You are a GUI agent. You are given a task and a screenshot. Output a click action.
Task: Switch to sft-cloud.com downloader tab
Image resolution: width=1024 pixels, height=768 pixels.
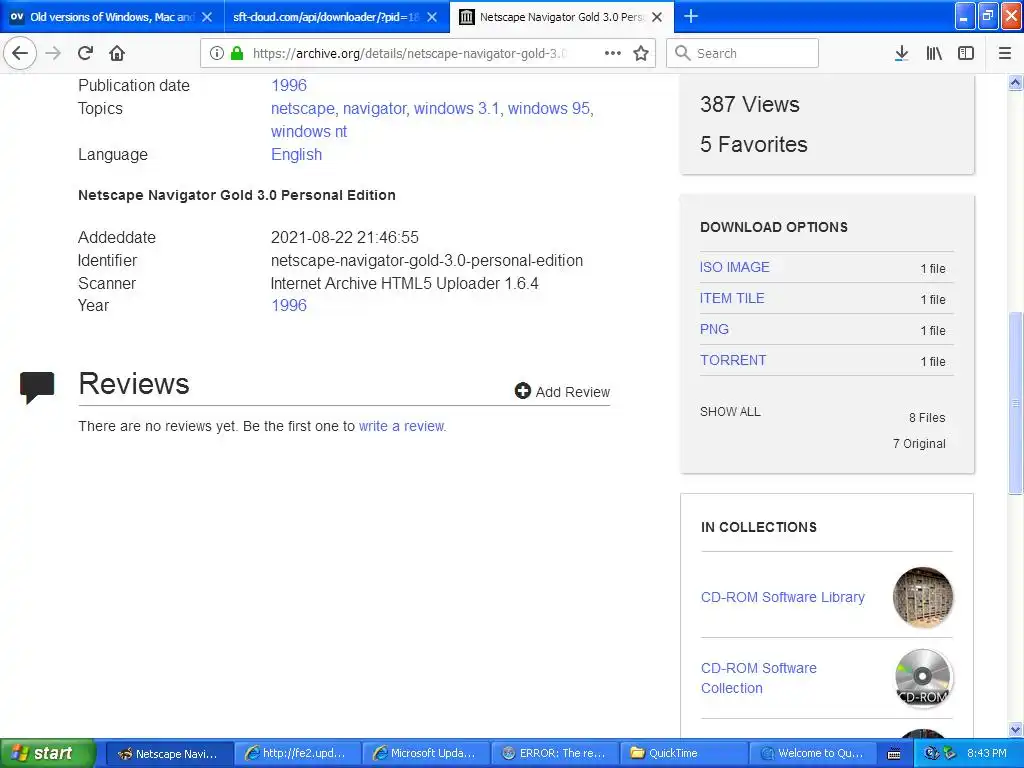point(336,17)
